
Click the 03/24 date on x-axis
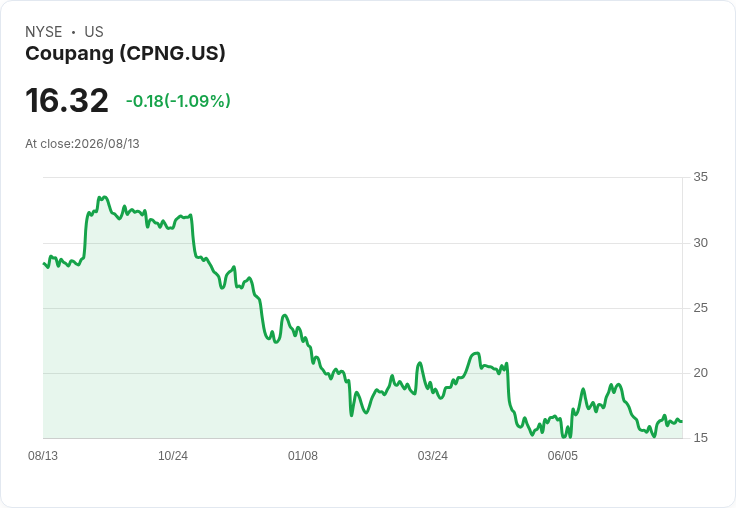pos(432,455)
